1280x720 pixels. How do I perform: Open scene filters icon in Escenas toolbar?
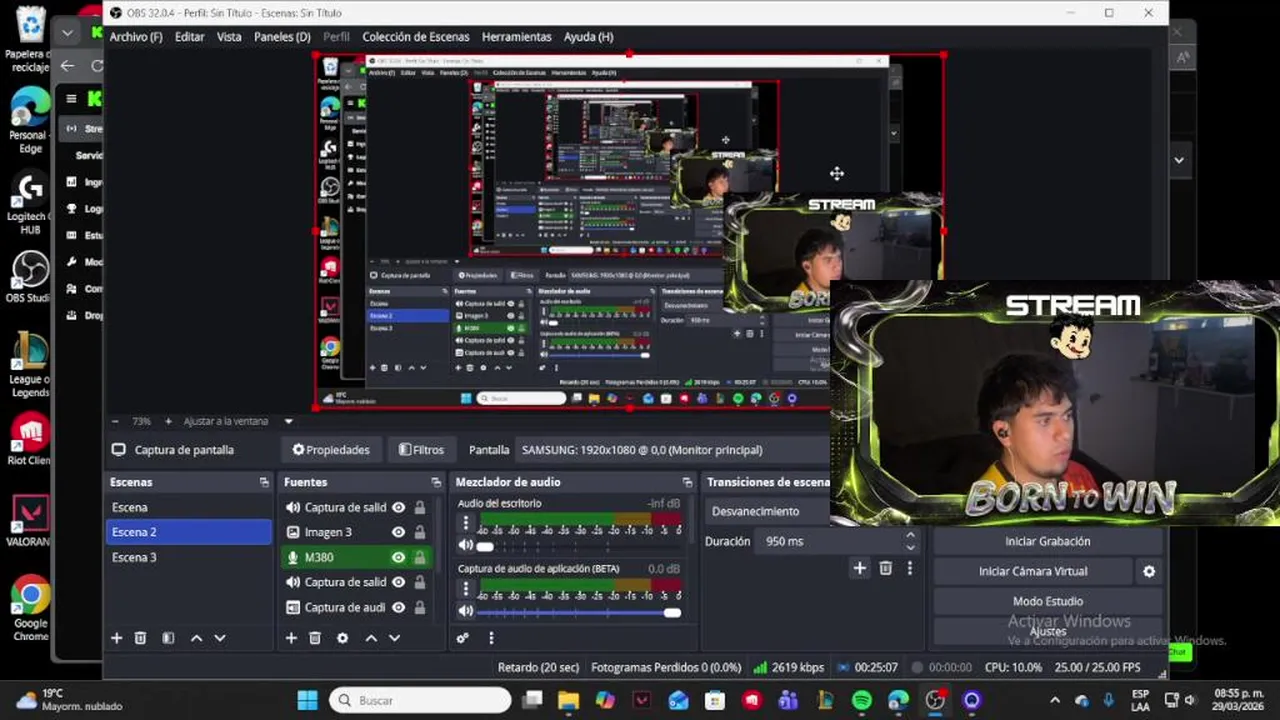(168, 638)
